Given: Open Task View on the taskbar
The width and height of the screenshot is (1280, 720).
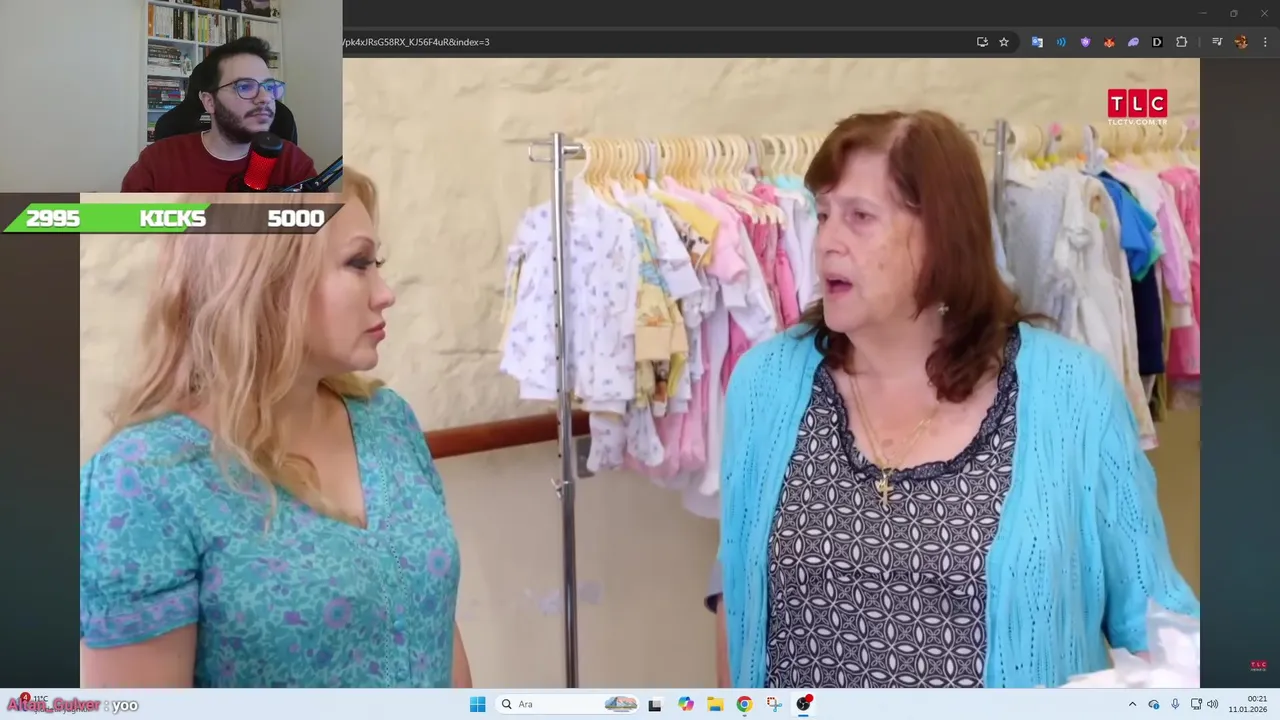Looking at the screenshot, I should [655, 704].
